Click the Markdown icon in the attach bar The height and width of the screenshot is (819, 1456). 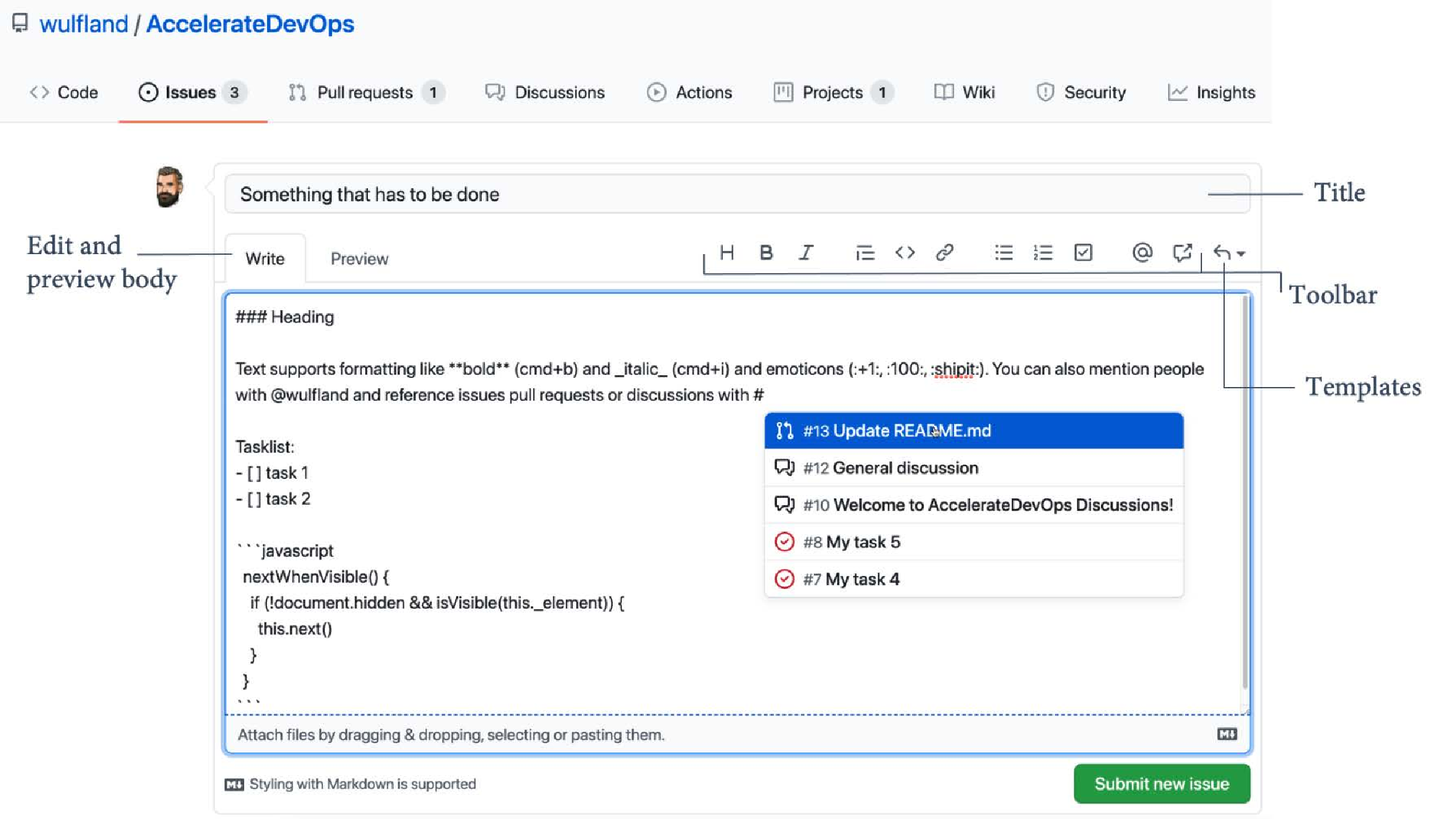click(1227, 734)
